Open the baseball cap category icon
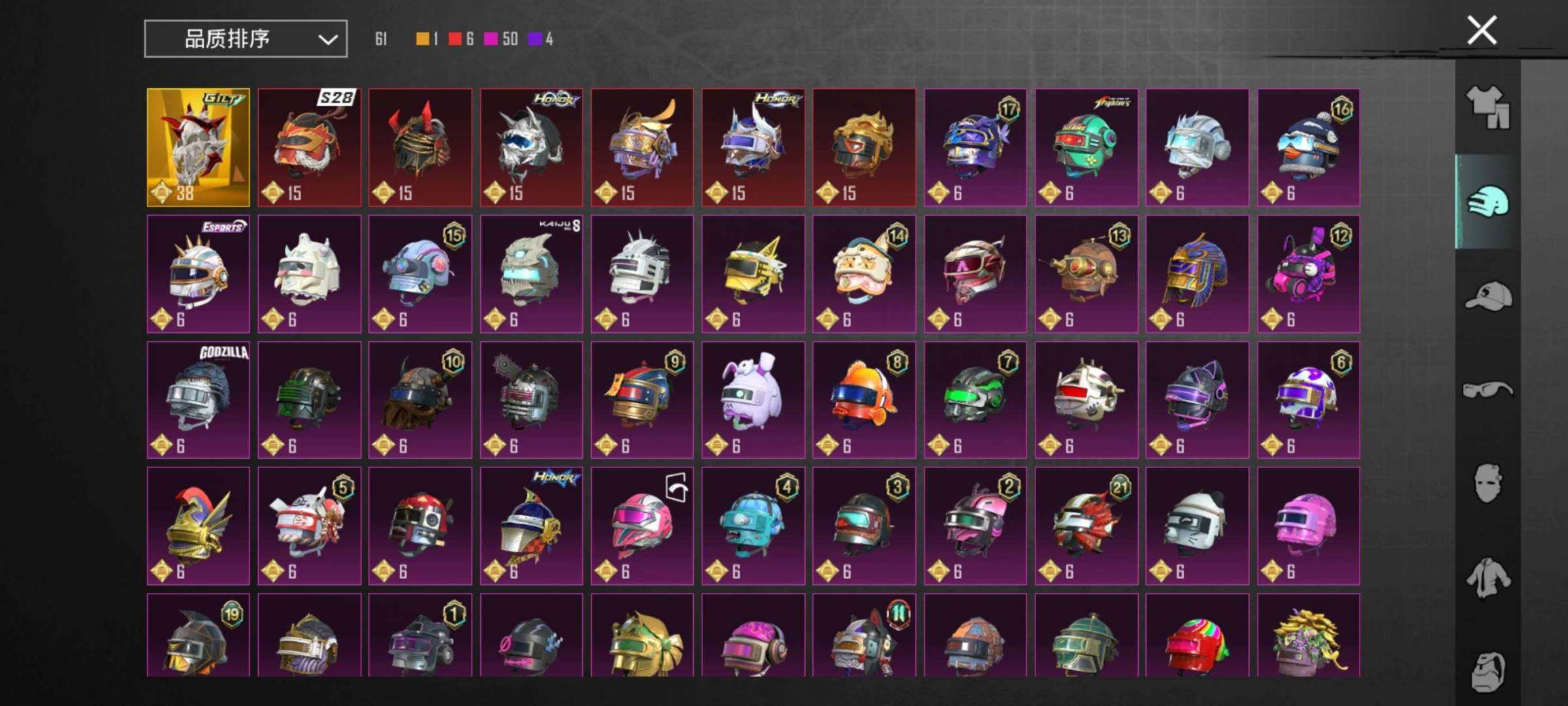 (x=1488, y=296)
